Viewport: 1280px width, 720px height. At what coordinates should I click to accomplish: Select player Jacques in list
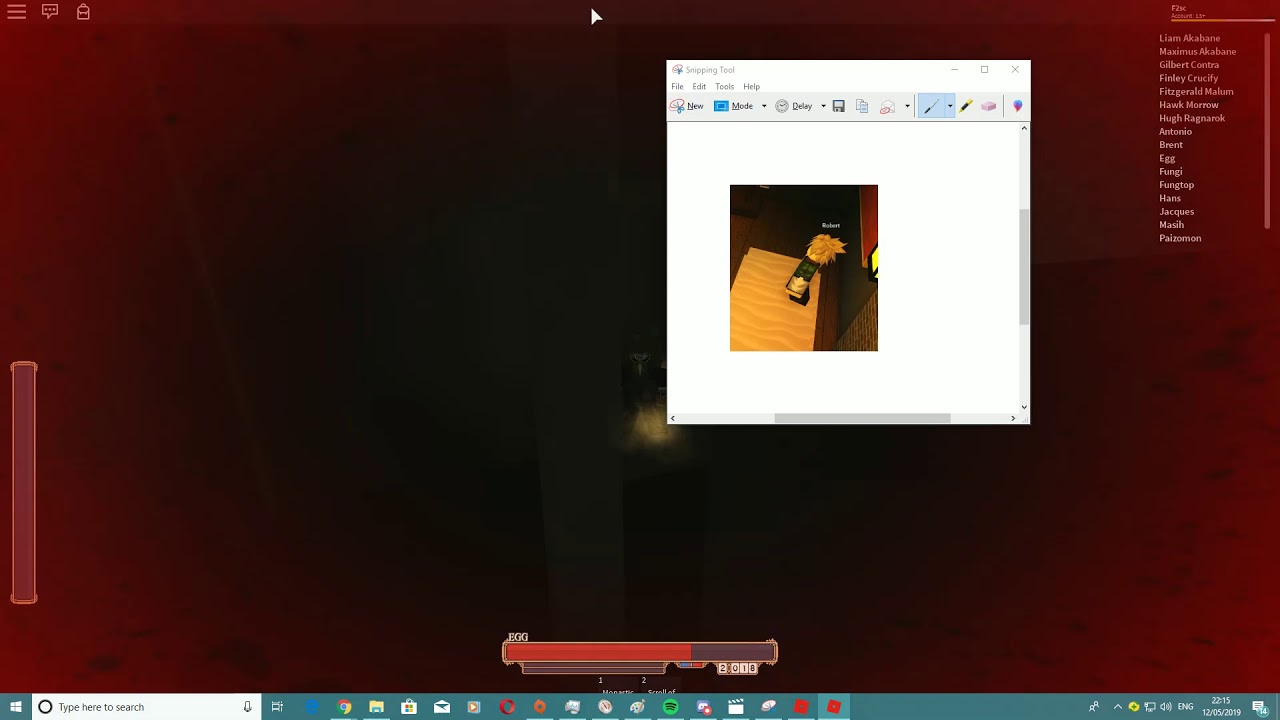1176,211
